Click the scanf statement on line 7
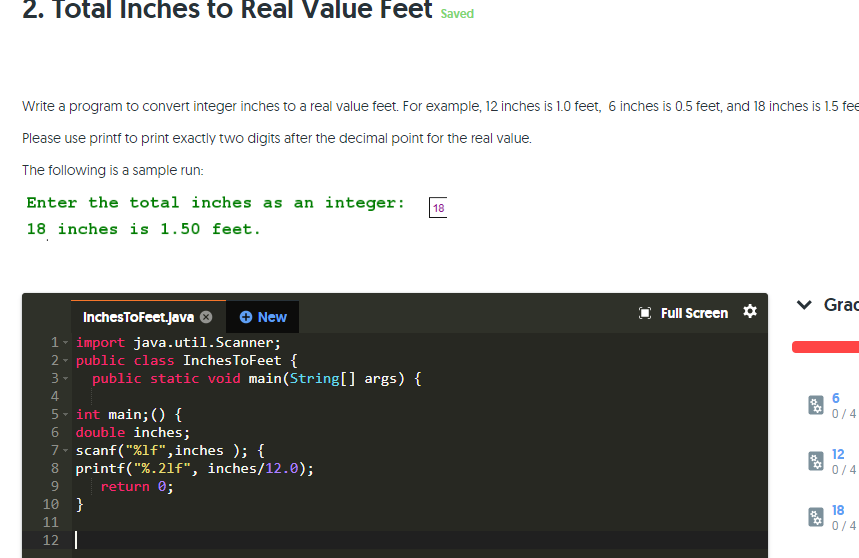The height and width of the screenshot is (558, 859). (x=170, y=451)
